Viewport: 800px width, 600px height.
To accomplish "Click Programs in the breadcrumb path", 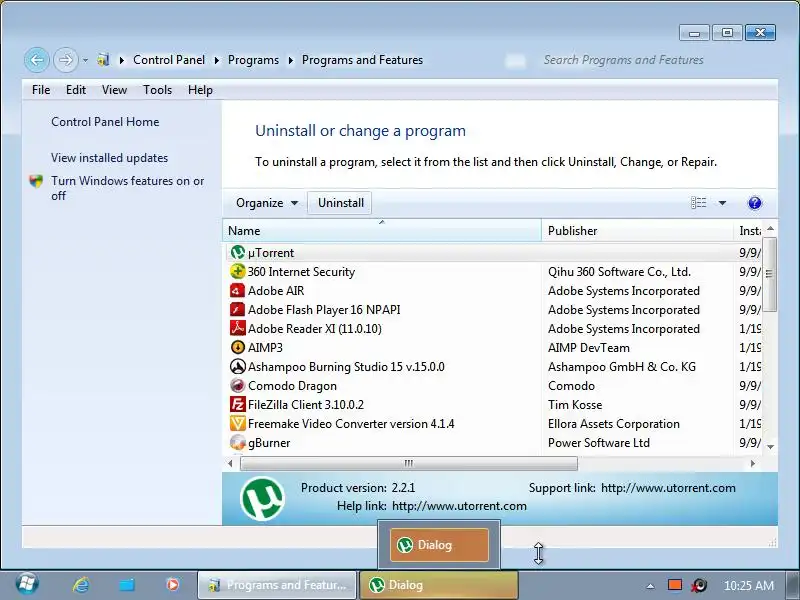I will pos(253,60).
